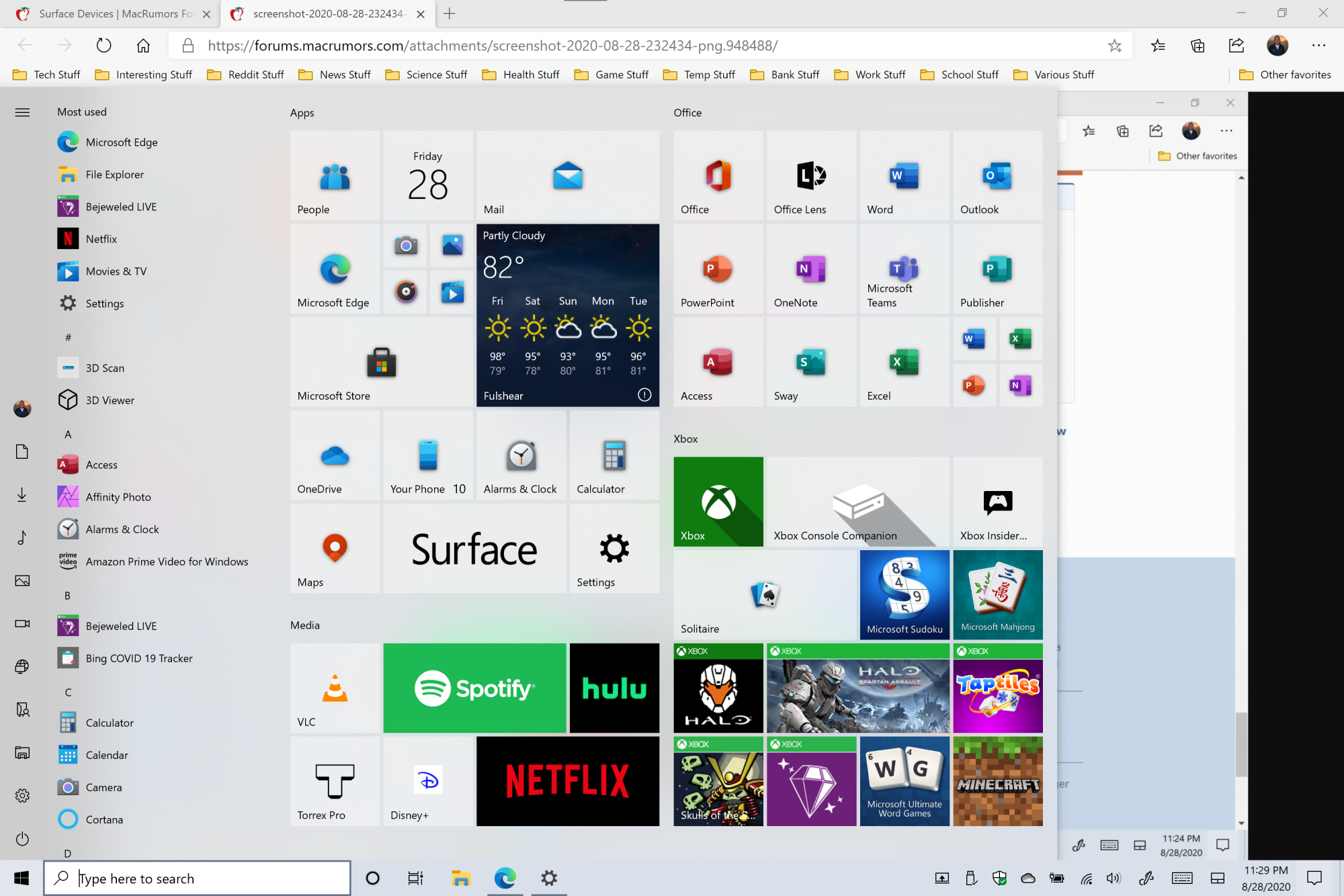Open the Disney+ tile
Viewport: 1344px width, 896px height.
click(428, 781)
